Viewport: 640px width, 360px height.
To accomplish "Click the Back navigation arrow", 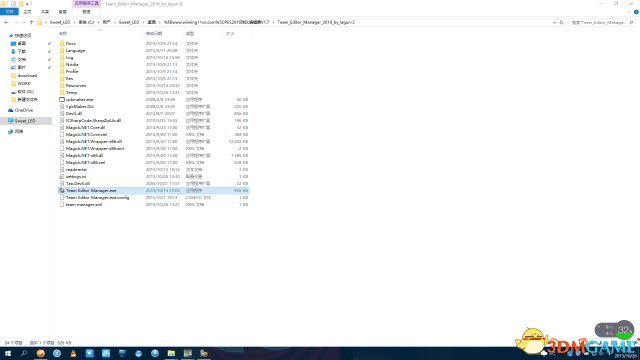I will [6, 22].
